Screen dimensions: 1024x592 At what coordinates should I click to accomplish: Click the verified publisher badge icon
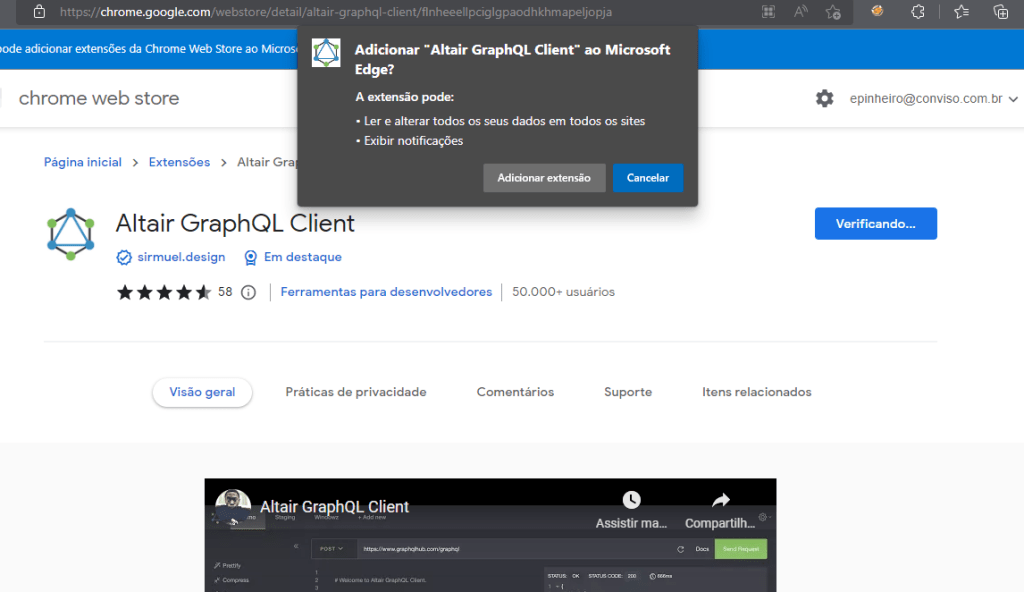pyautogui.click(x=124, y=257)
